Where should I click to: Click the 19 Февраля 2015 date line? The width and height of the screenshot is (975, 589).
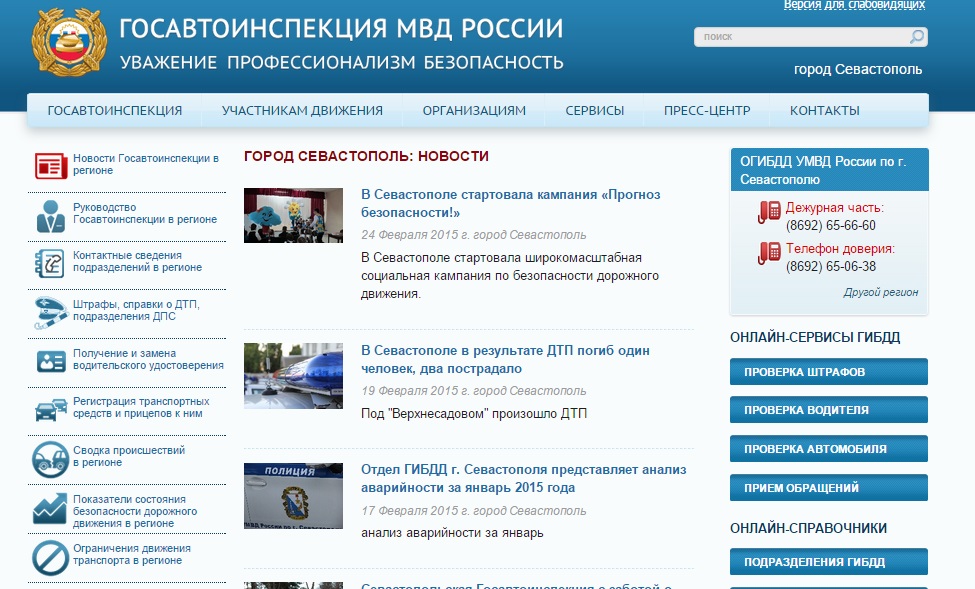click(x=474, y=391)
